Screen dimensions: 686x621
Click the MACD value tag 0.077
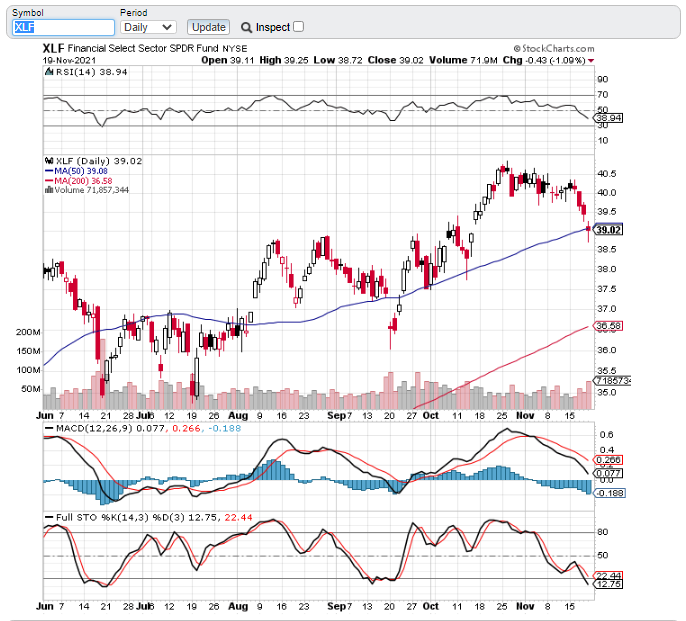pos(608,473)
